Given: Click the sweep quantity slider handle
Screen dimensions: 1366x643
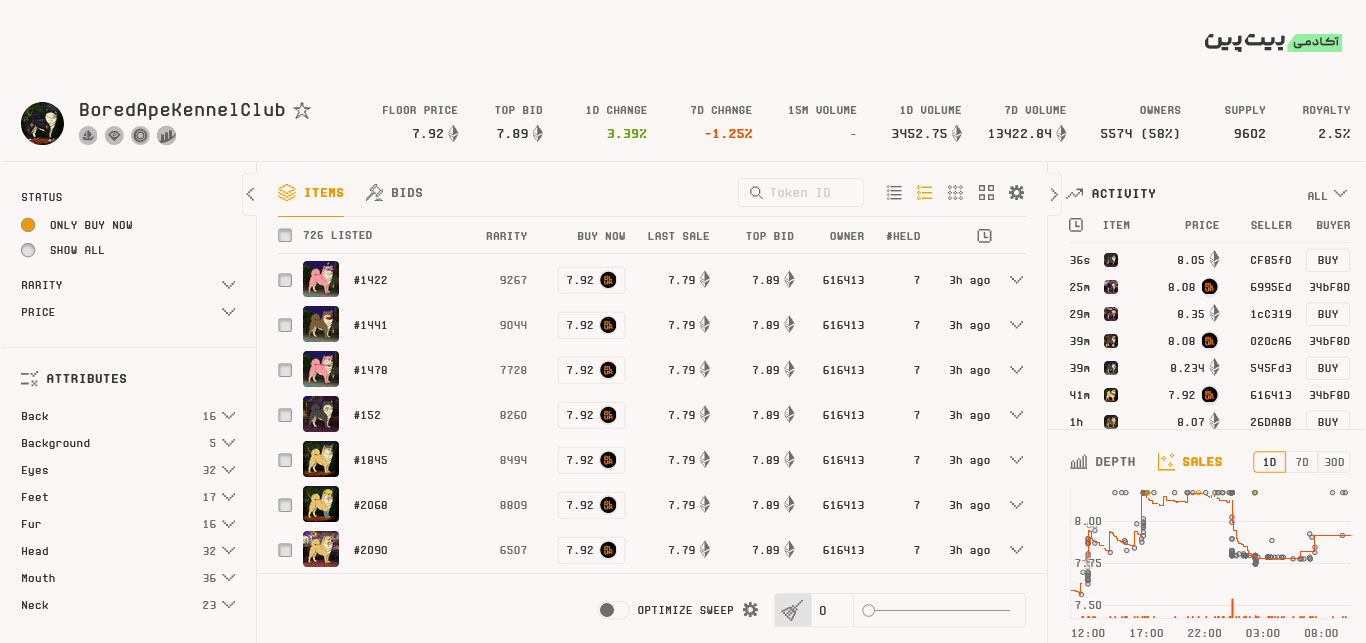Looking at the screenshot, I should tap(868, 610).
